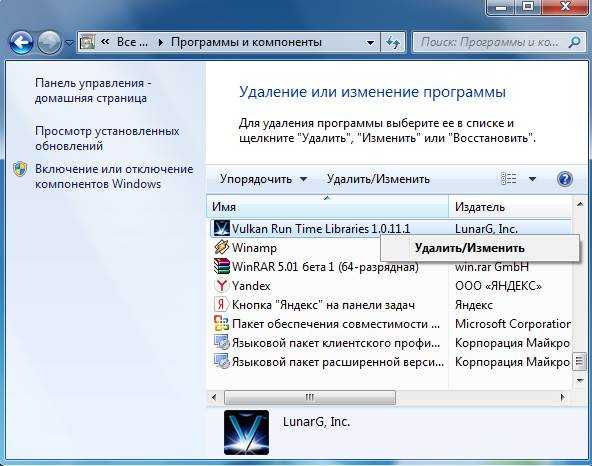Select the WinRAR books icon
Screen dimensions: 592x466
221,267
